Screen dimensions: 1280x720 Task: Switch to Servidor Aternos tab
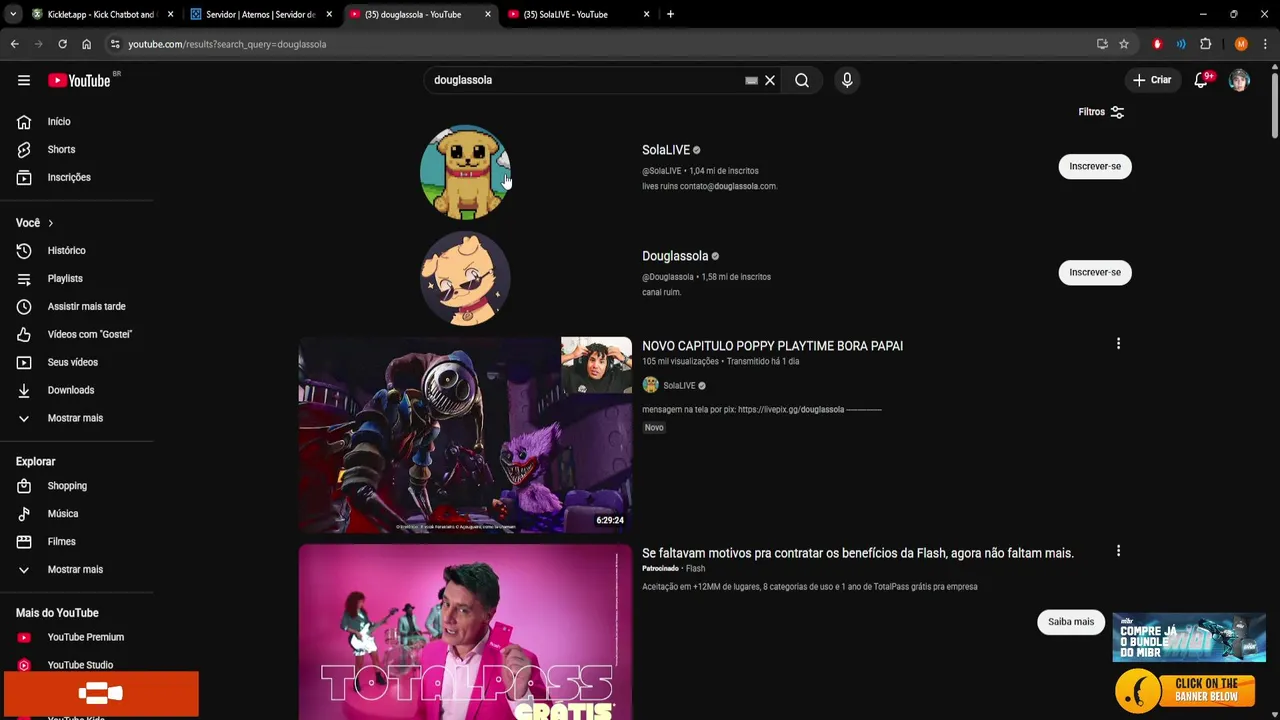pos(260,14)
